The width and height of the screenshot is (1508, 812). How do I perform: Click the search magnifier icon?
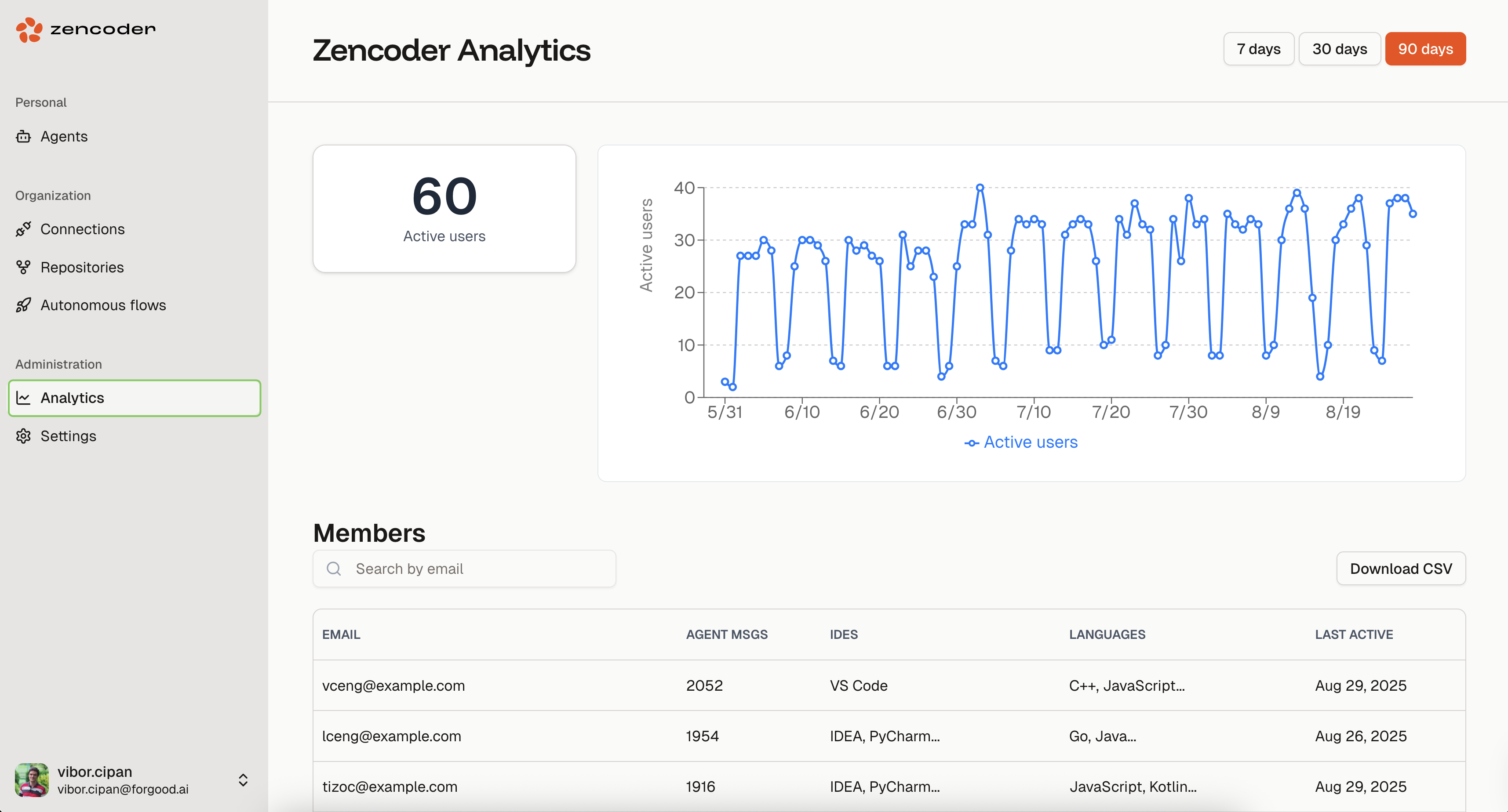pyautogui.click(x=334, y=569)
